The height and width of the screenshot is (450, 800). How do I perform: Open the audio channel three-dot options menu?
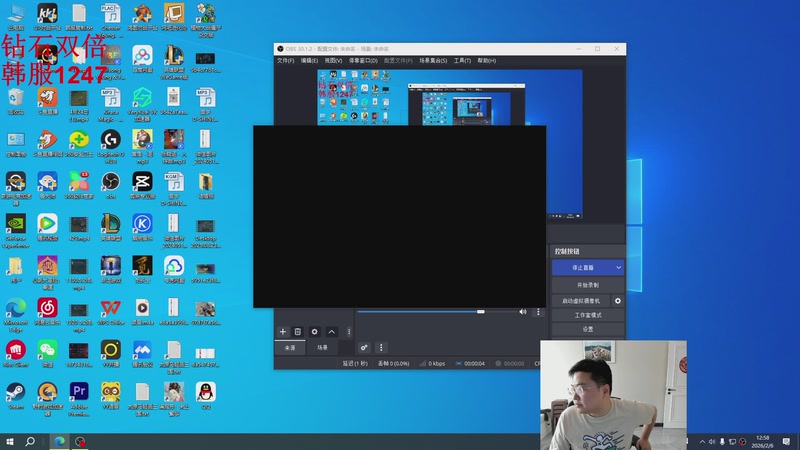[x=538, y=312]
